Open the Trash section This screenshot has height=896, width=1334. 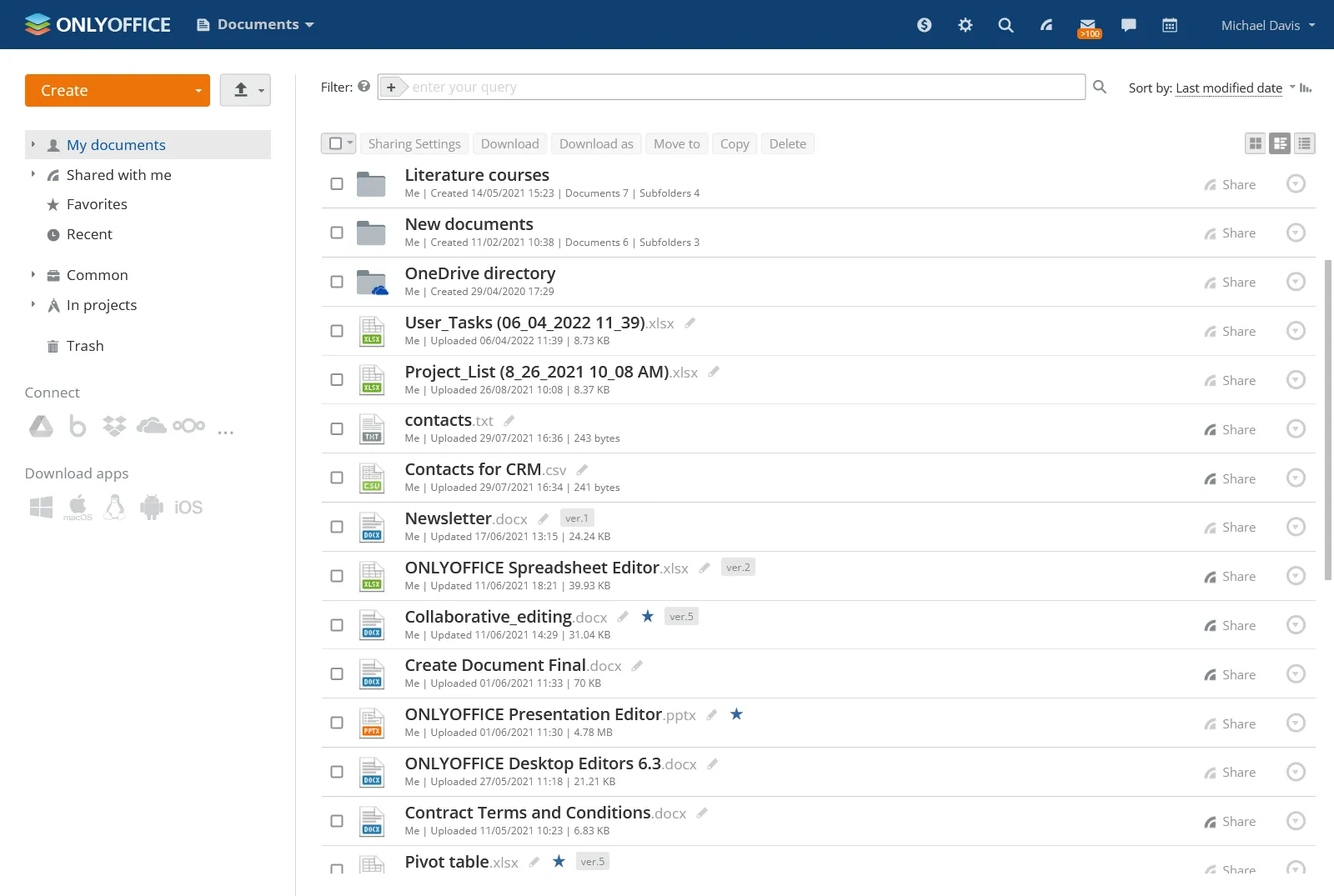click(84, 345)
